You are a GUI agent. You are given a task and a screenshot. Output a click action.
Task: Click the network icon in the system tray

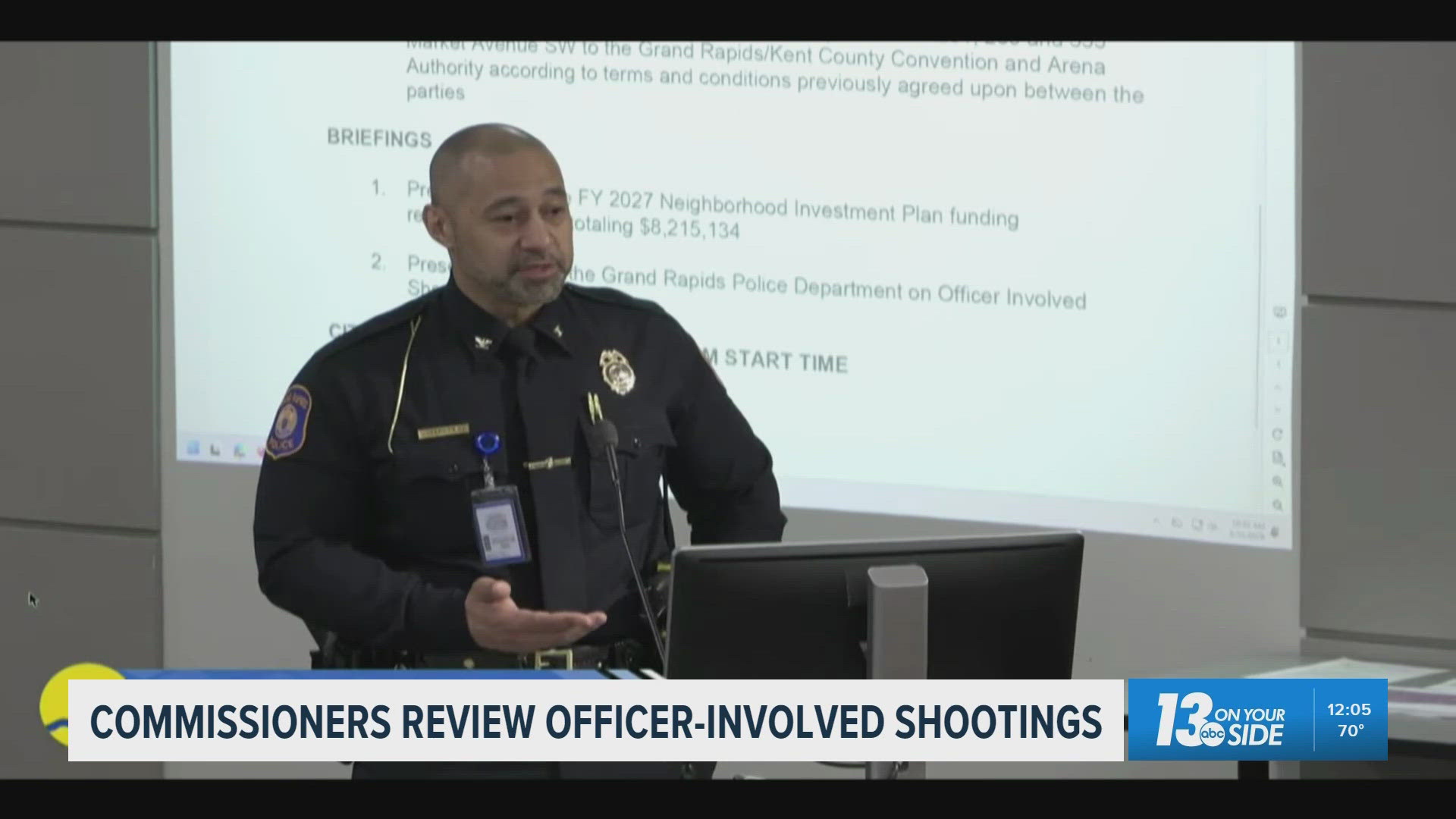coord(1177,523)
